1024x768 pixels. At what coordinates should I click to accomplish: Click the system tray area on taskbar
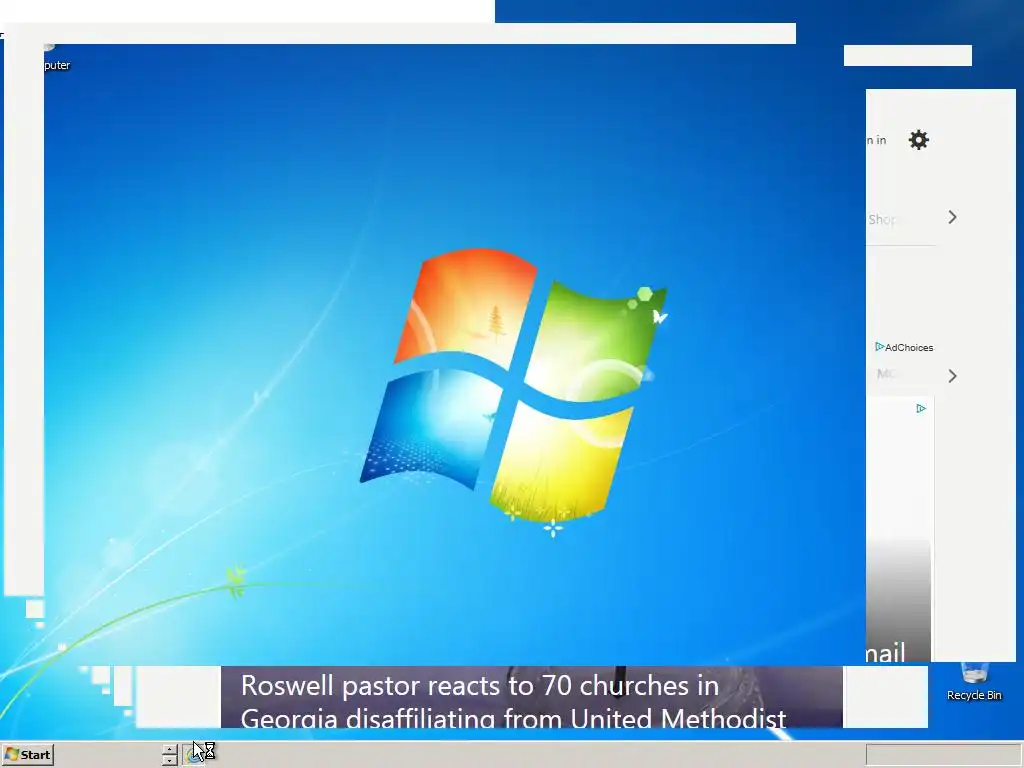pos(943,755)
